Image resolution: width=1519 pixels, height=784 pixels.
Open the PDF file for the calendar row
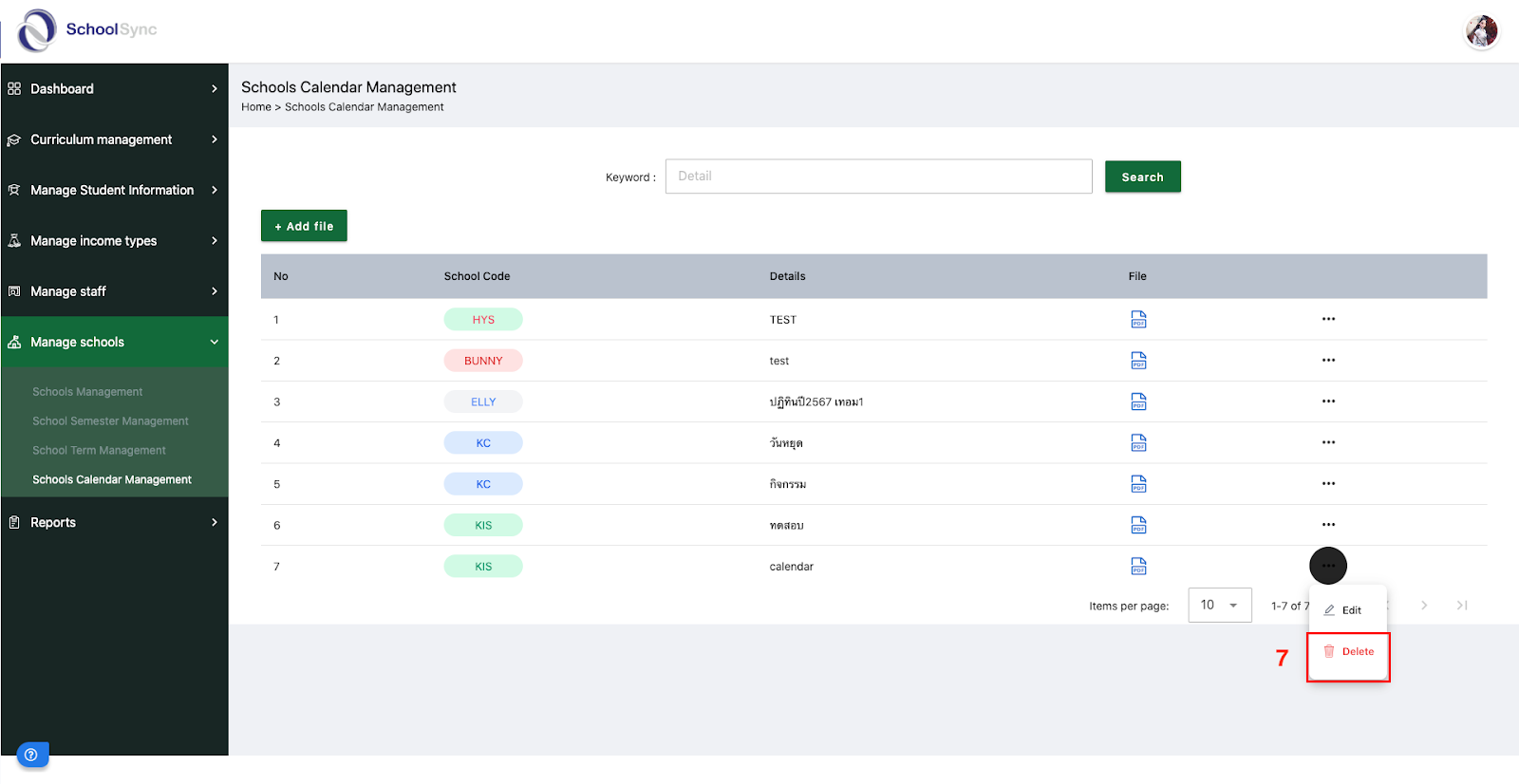(1138, 566)
